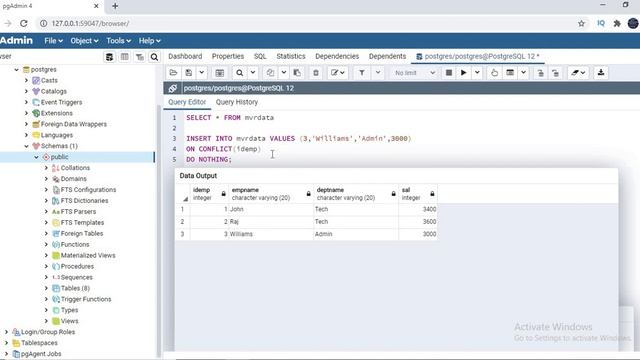The height and width of the screenshot is (360, 640).
Task: Open a new browser tab
Action: (115, 6)
